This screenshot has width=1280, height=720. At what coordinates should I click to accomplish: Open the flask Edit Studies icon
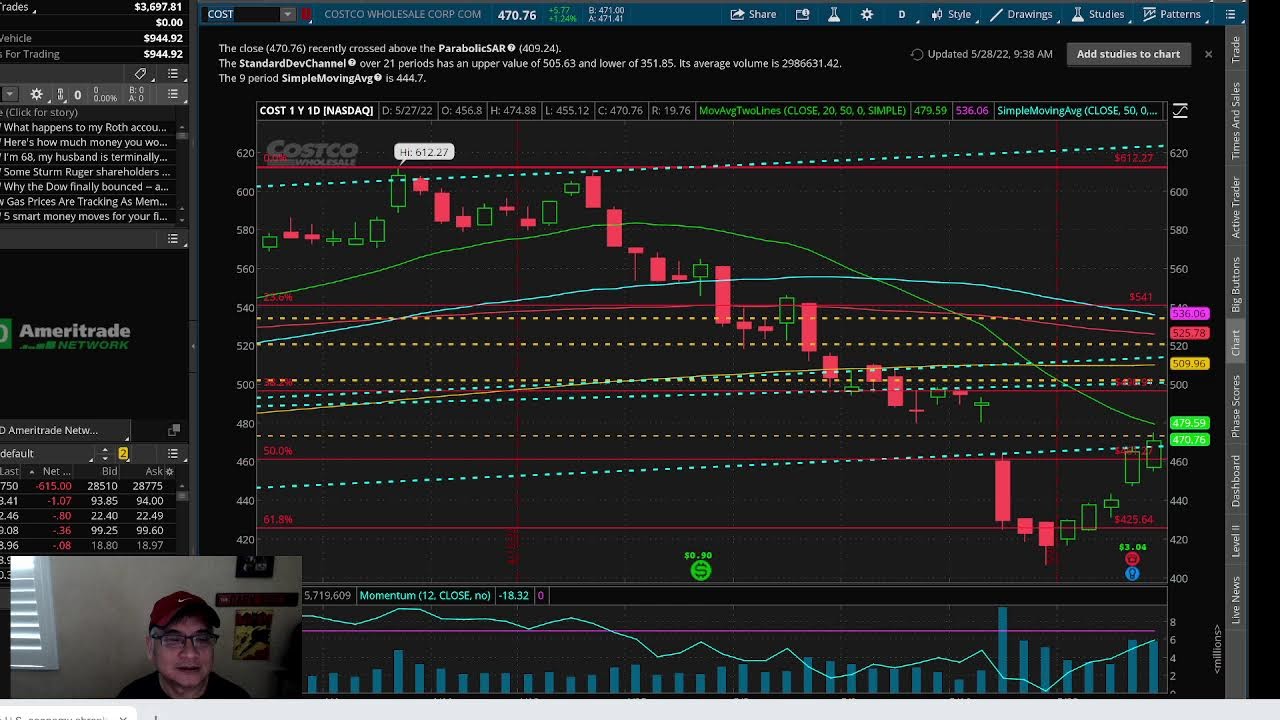coord(834,14)
